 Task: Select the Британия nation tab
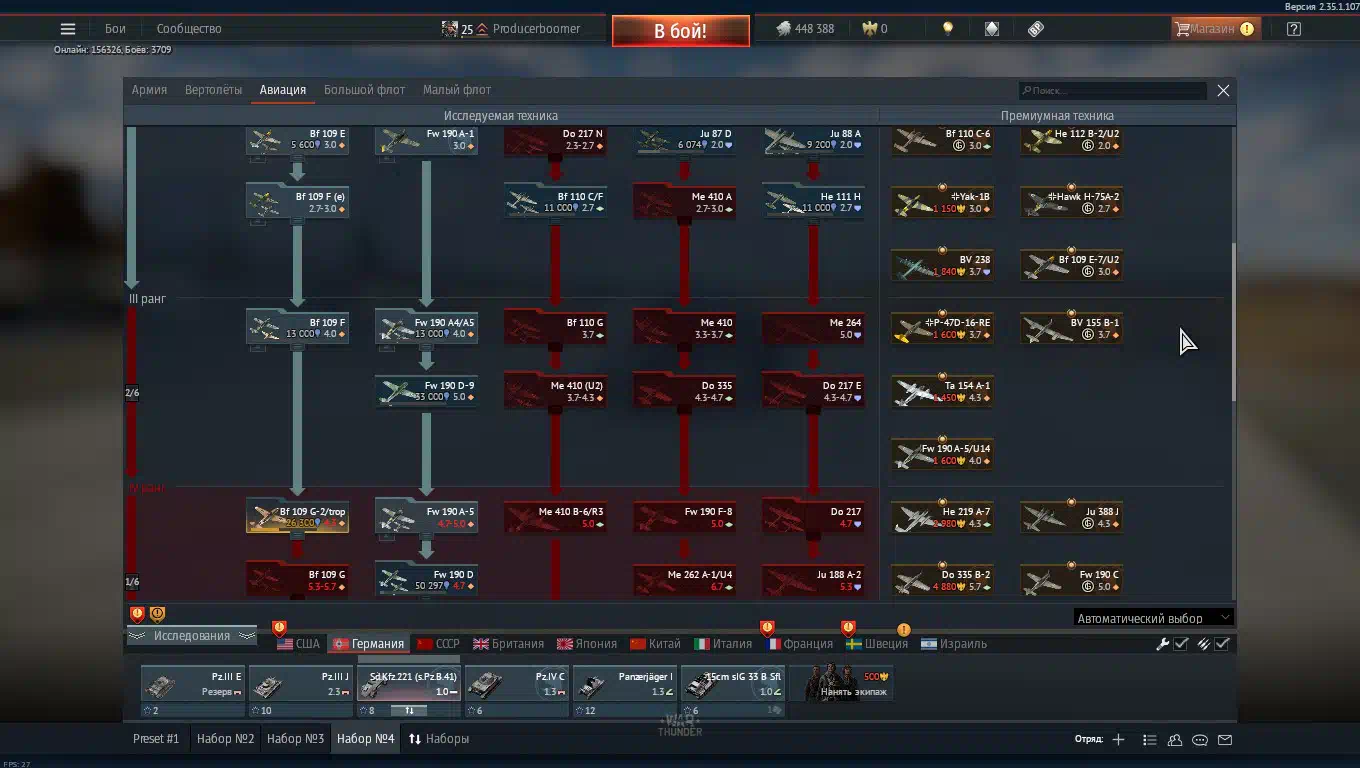pyautogui.click(x=509, y=644)
